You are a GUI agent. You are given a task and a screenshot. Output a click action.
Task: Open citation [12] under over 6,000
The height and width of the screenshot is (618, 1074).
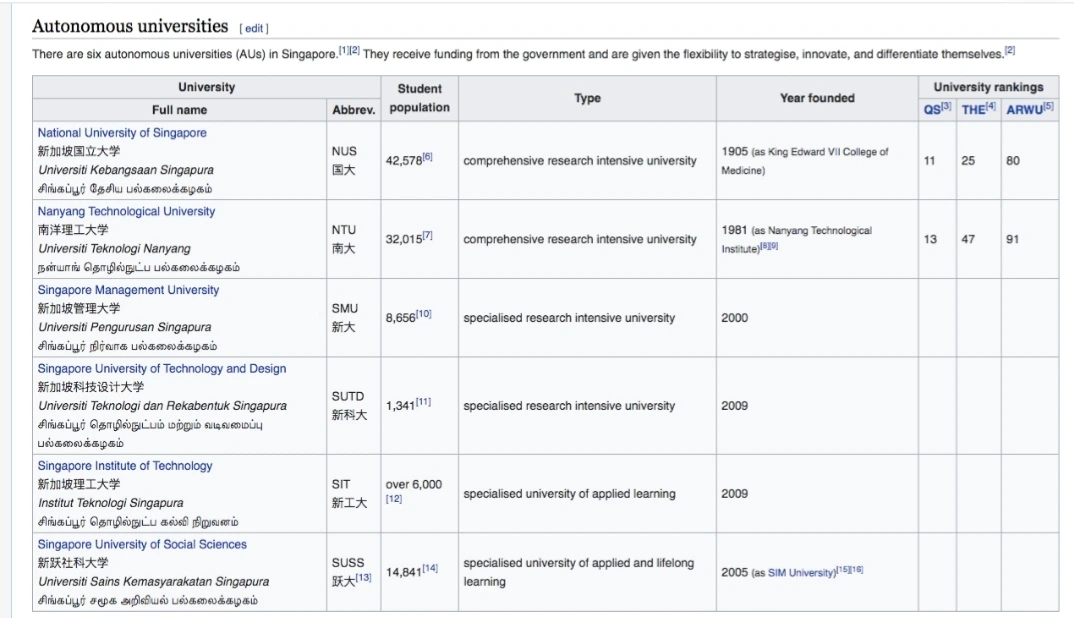394,499
